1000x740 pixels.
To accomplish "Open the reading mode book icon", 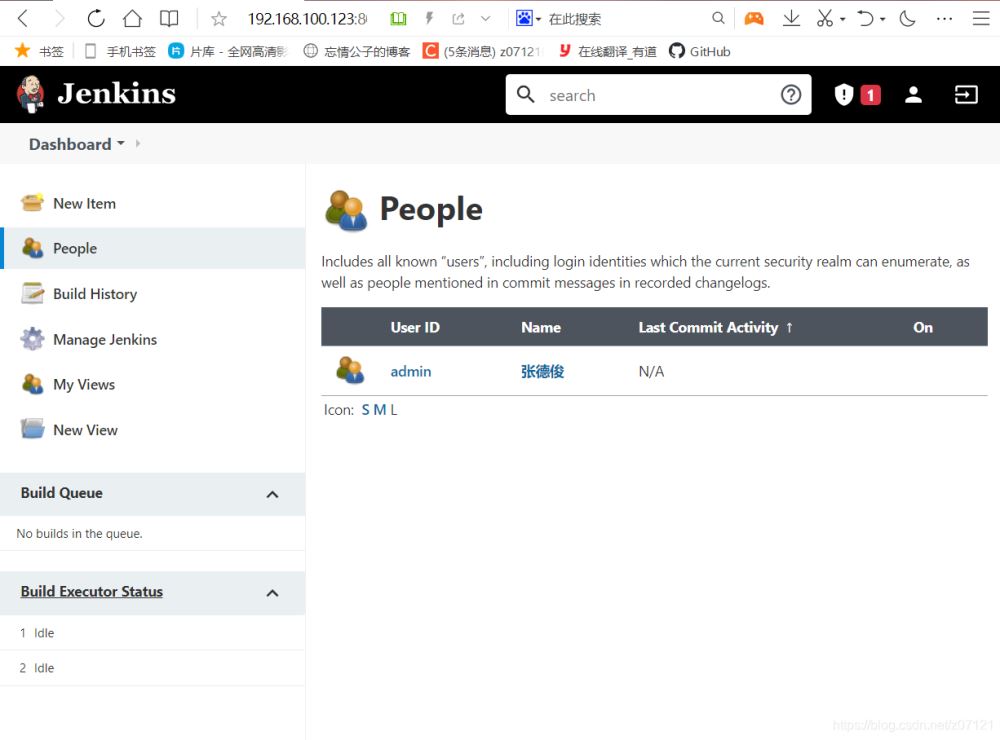I will [169, 18].
